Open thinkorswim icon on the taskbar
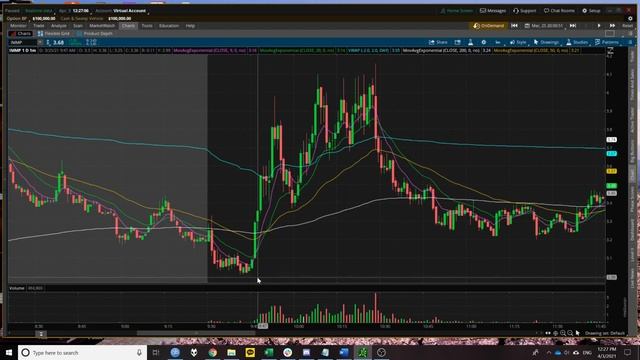Screen dimensions: 640x360 363,352
